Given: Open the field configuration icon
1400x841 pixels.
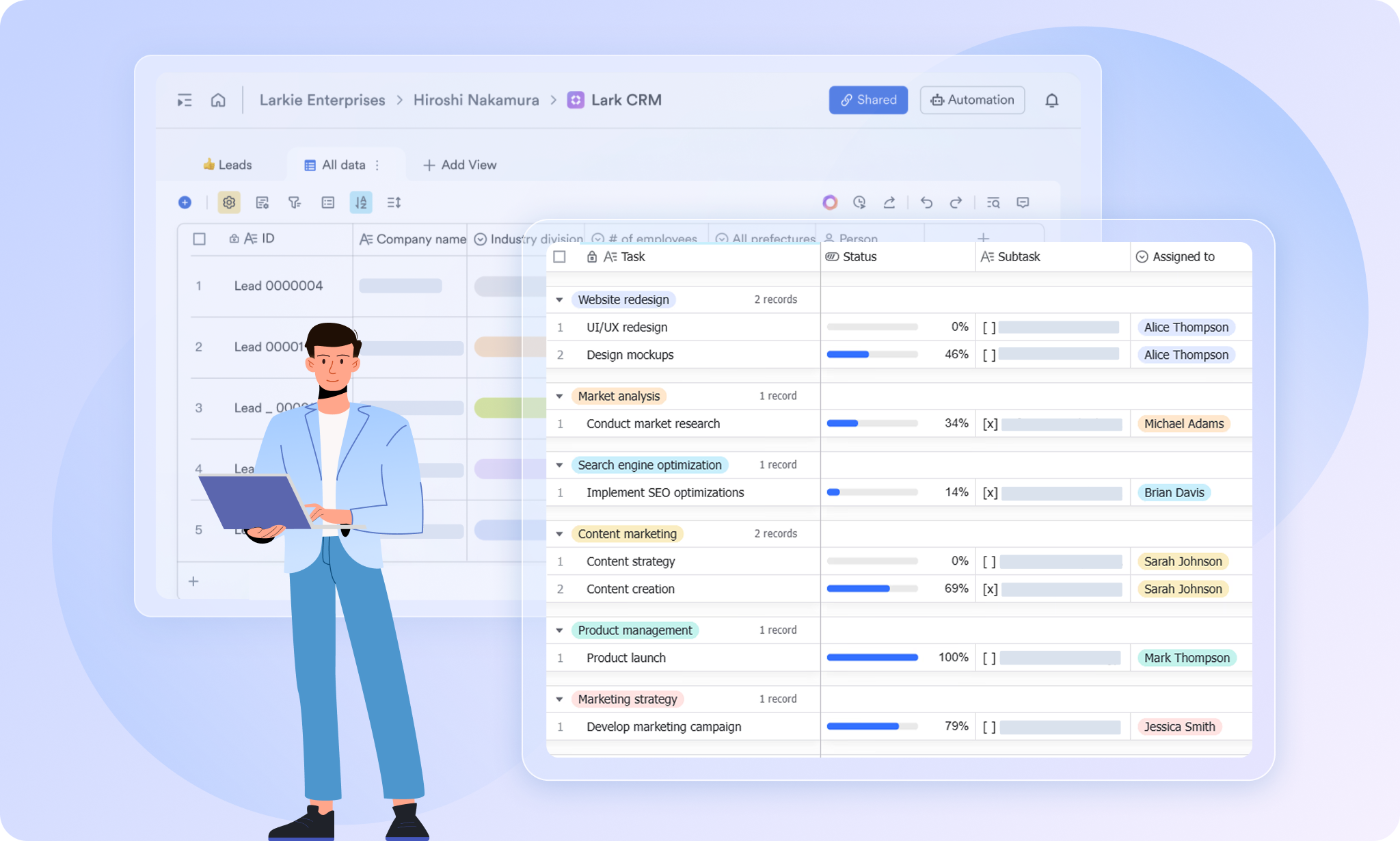Looking at the screenshot, I should 262,202.
